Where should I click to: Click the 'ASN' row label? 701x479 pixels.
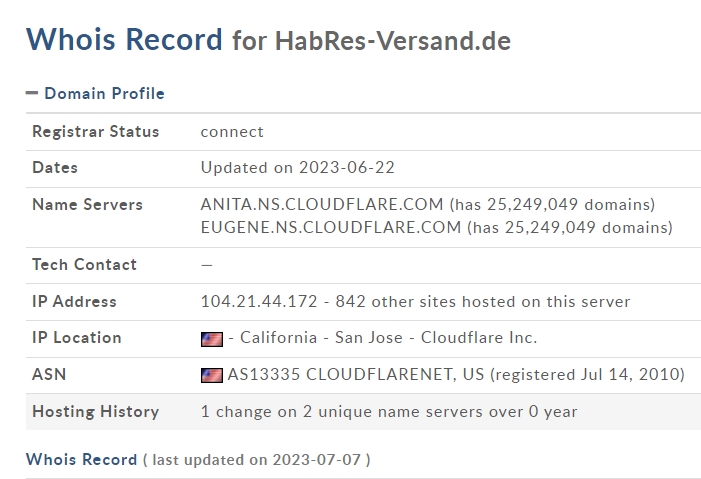click(x=49, y=374)
